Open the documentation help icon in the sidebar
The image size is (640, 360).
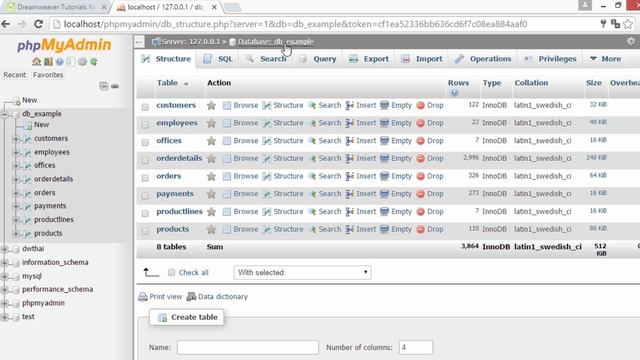click(x=60, y=62)
